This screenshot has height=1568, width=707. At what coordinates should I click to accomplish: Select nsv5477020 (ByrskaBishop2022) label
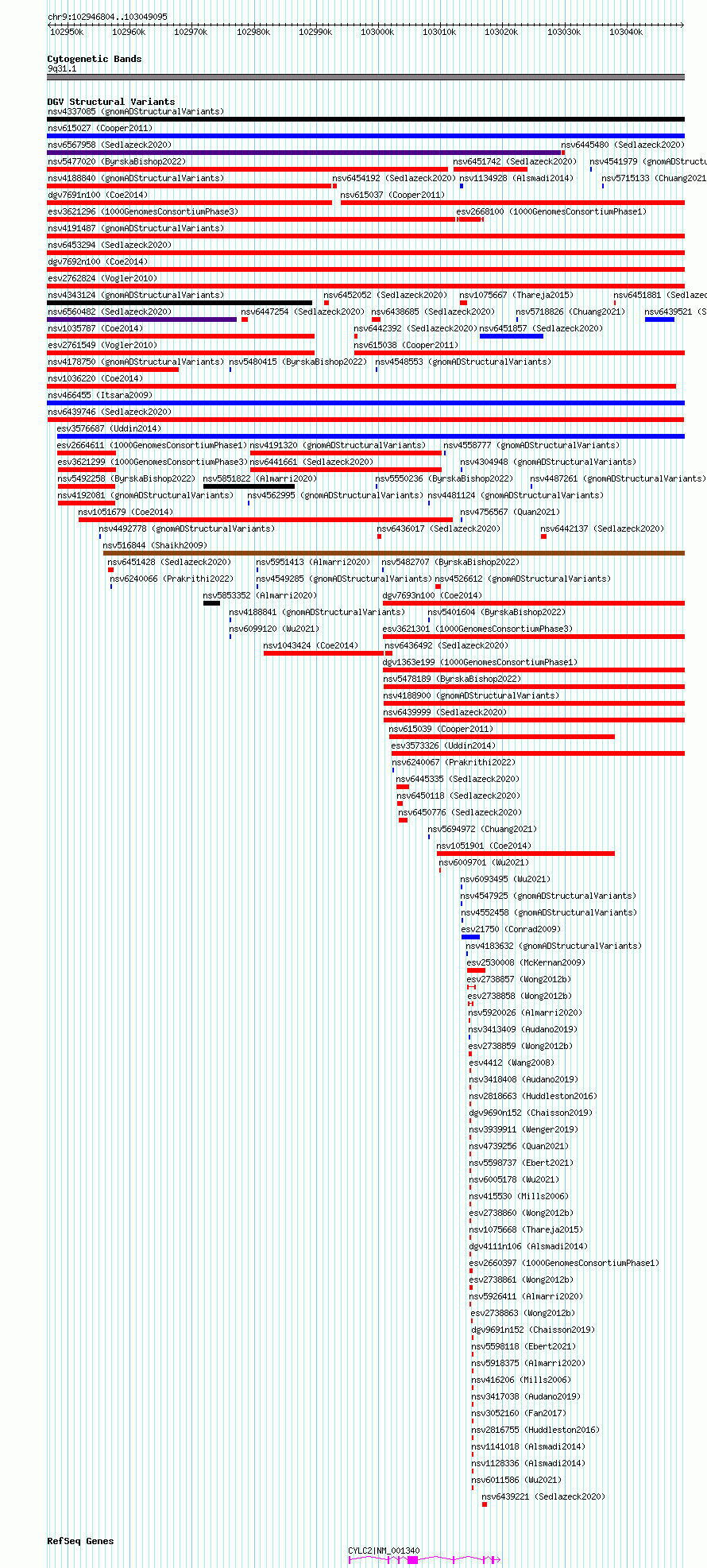(x=117, y=161)
